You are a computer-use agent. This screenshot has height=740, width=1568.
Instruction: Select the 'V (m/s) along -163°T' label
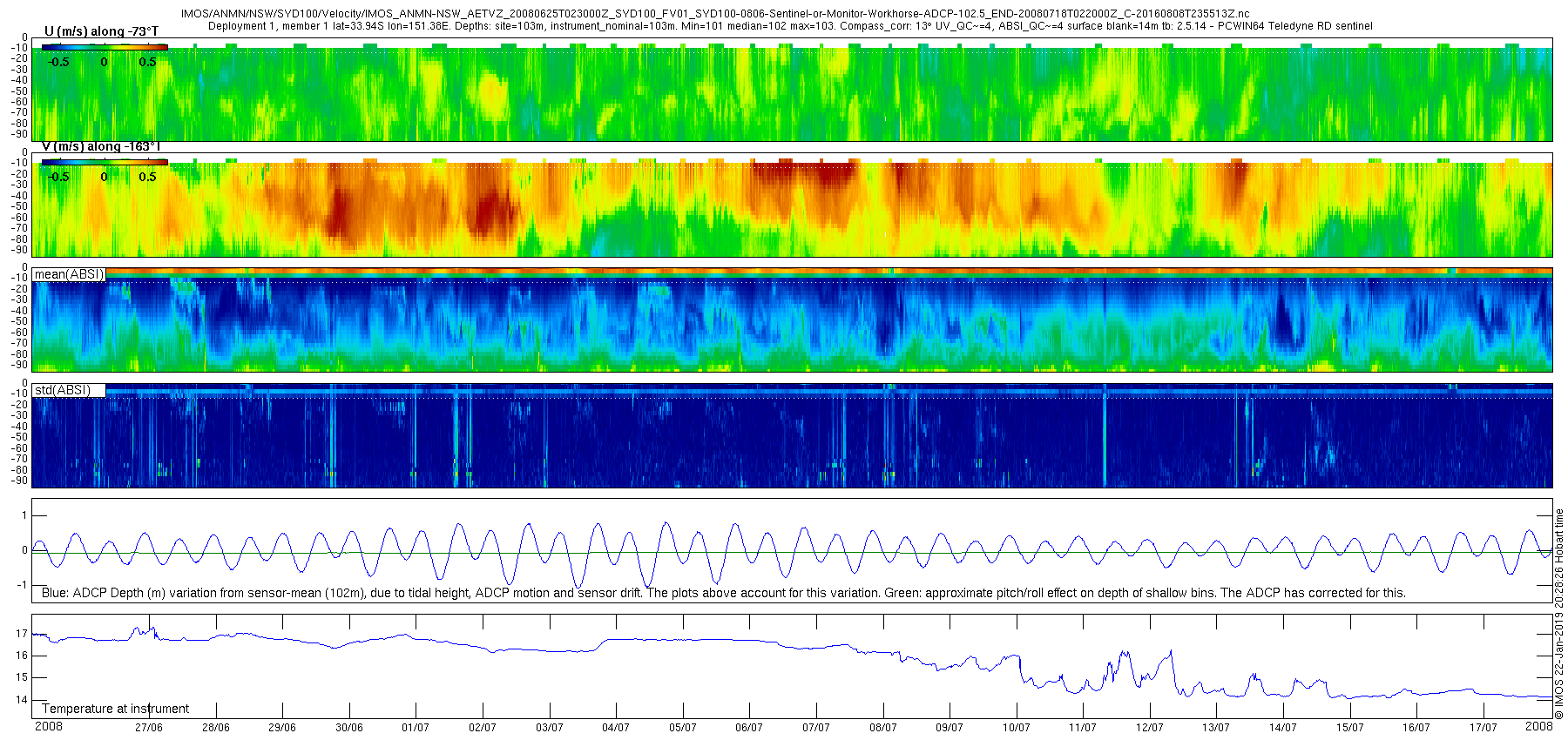(101, 146)
